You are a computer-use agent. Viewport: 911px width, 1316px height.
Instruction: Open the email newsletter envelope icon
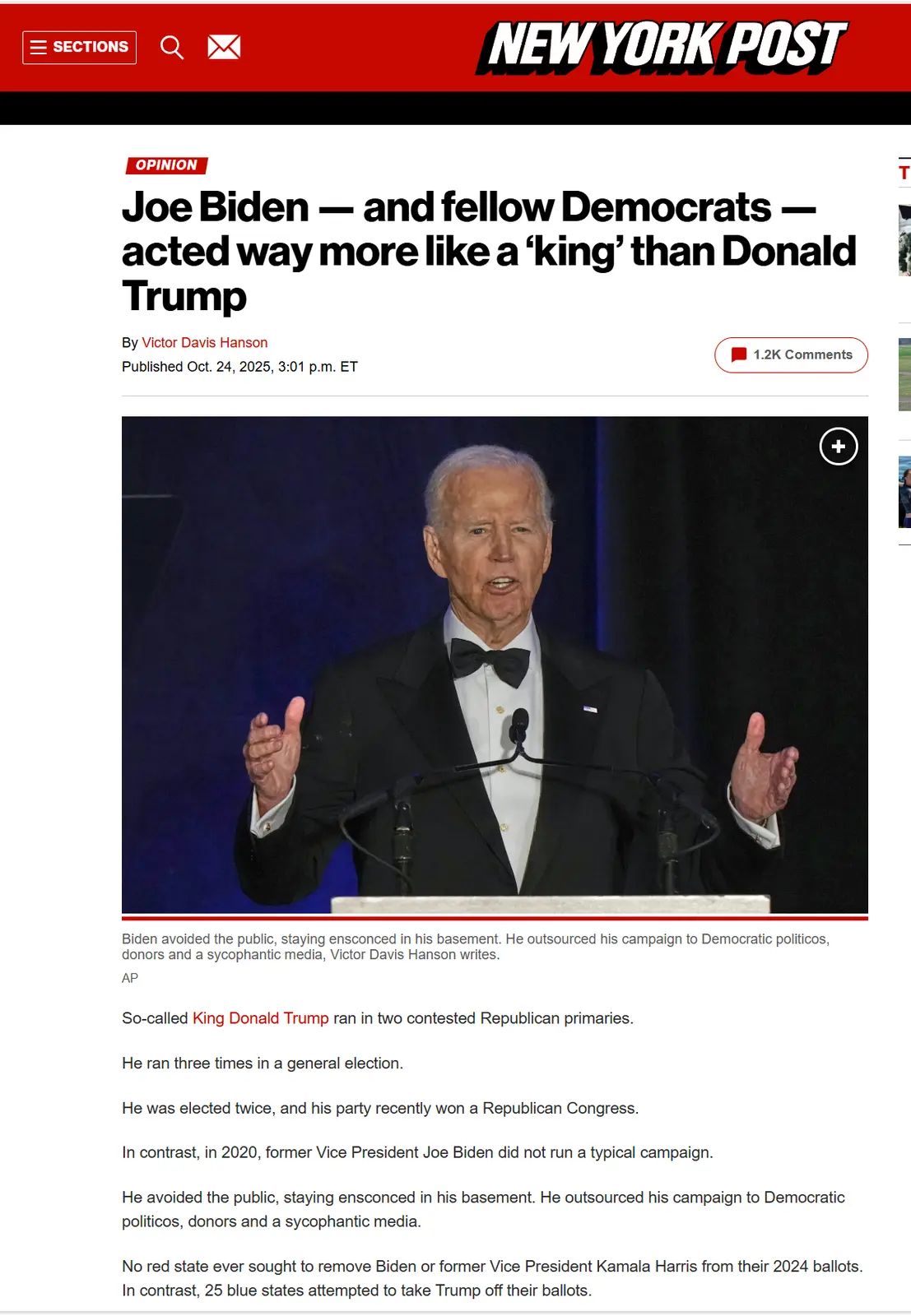224,48
